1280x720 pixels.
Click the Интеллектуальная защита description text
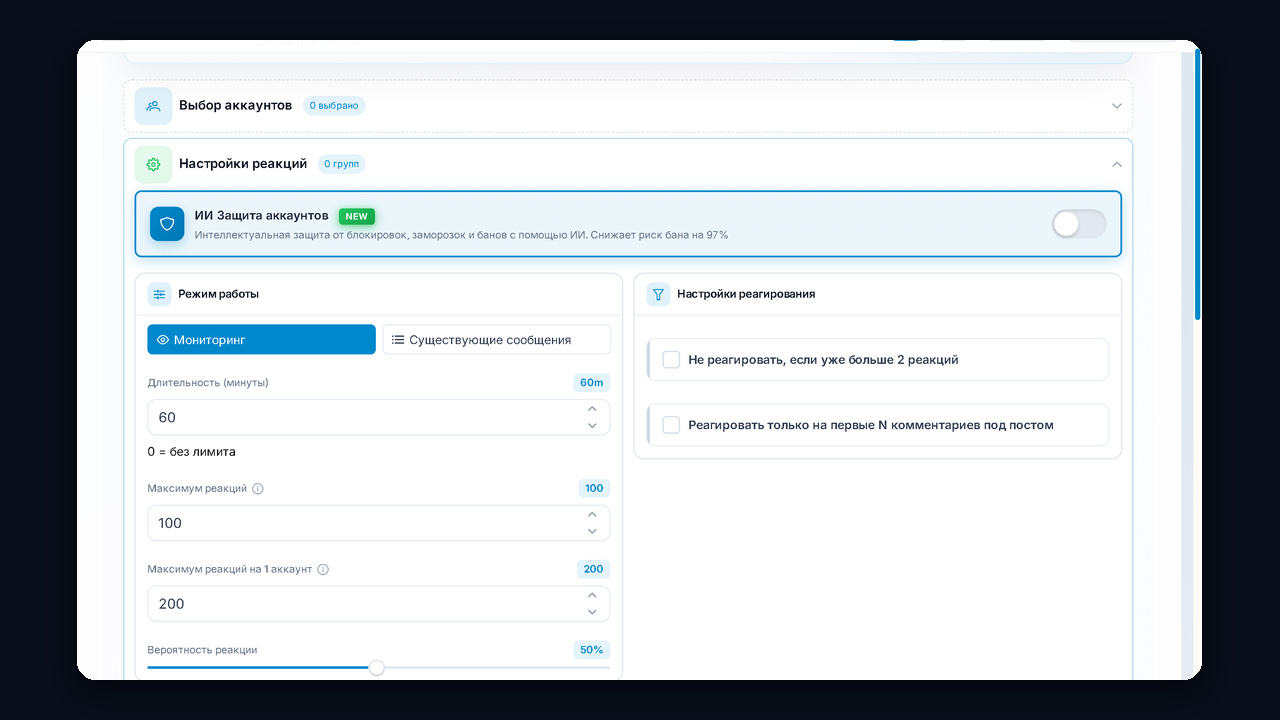[x=461, y=235]
